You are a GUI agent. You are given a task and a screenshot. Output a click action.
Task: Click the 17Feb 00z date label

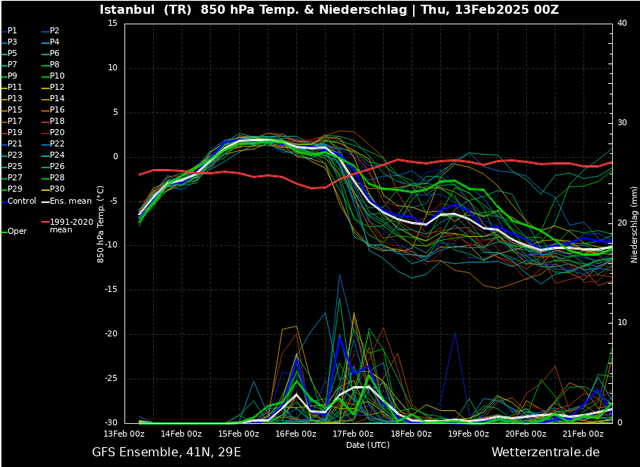pos(354,434)
